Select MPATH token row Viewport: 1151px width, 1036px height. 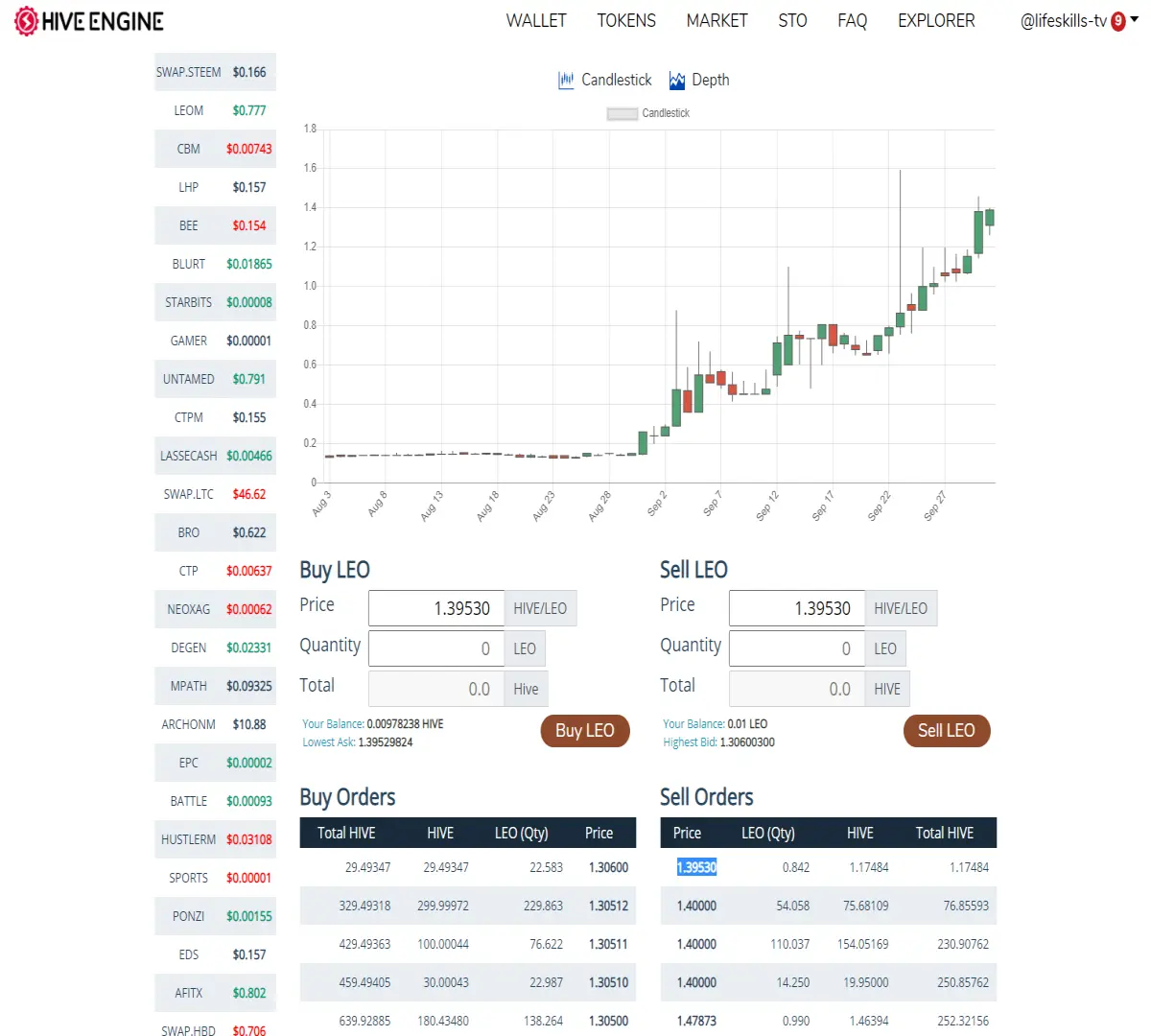(215, 686)
